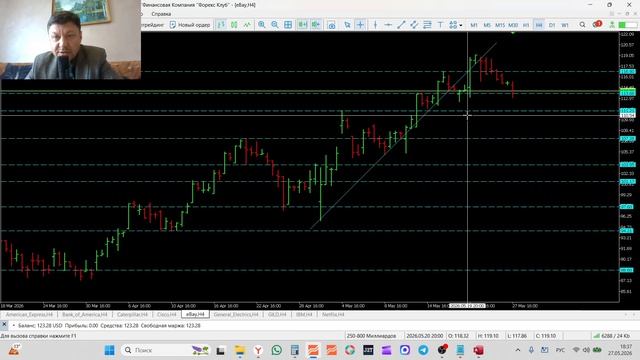Screen dimensions: 640x360
Task: Open WhatsApp from taskbar
Action: pos(276,350)
